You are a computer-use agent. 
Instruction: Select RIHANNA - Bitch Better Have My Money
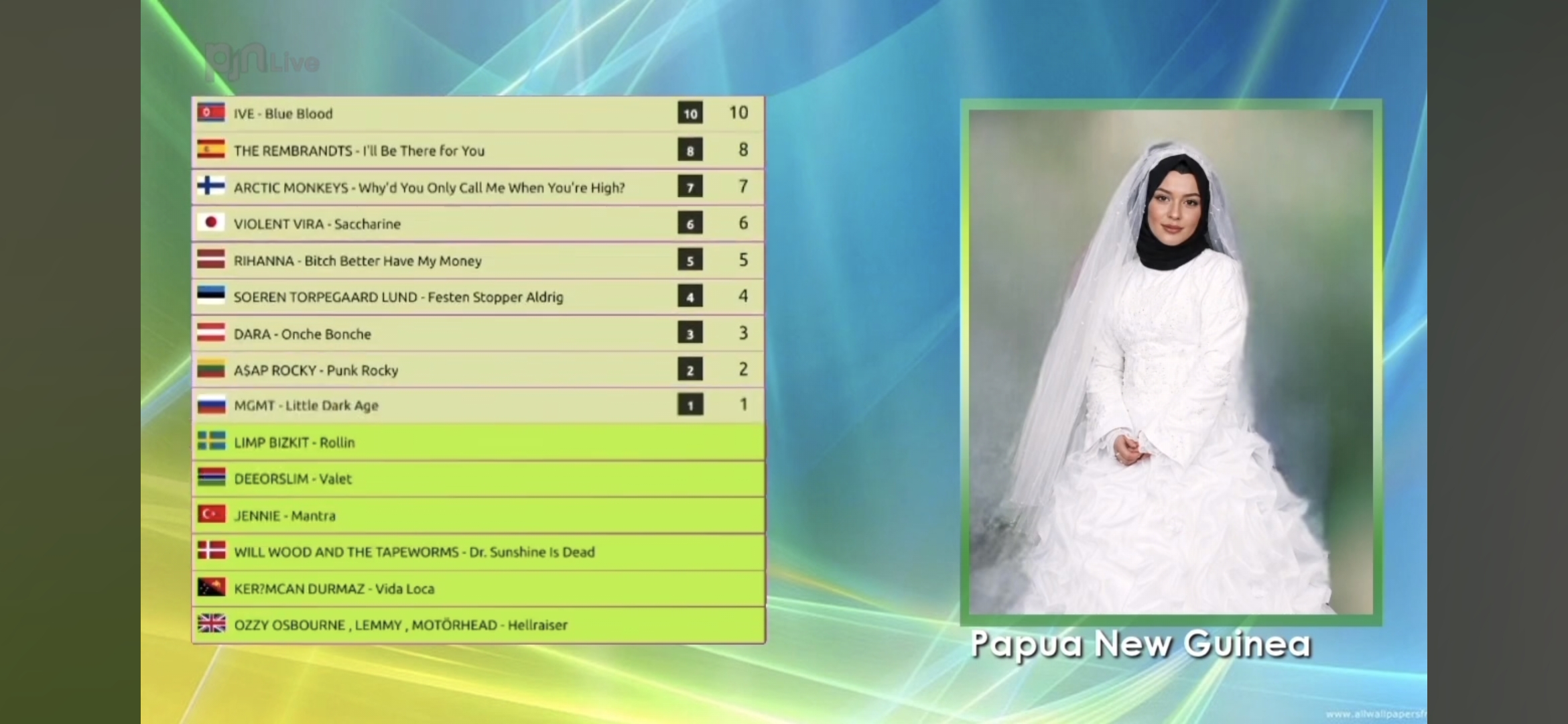pos(357,261)
